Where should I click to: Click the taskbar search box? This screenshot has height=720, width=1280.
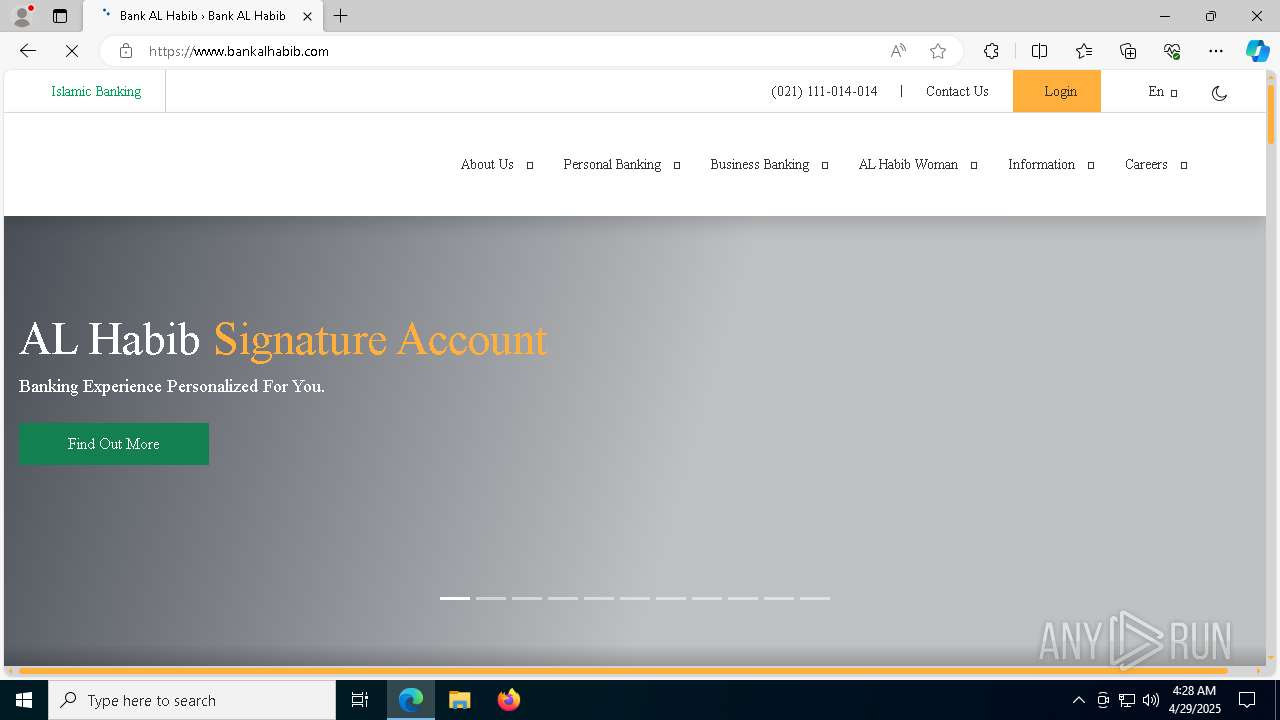(192, 700)
